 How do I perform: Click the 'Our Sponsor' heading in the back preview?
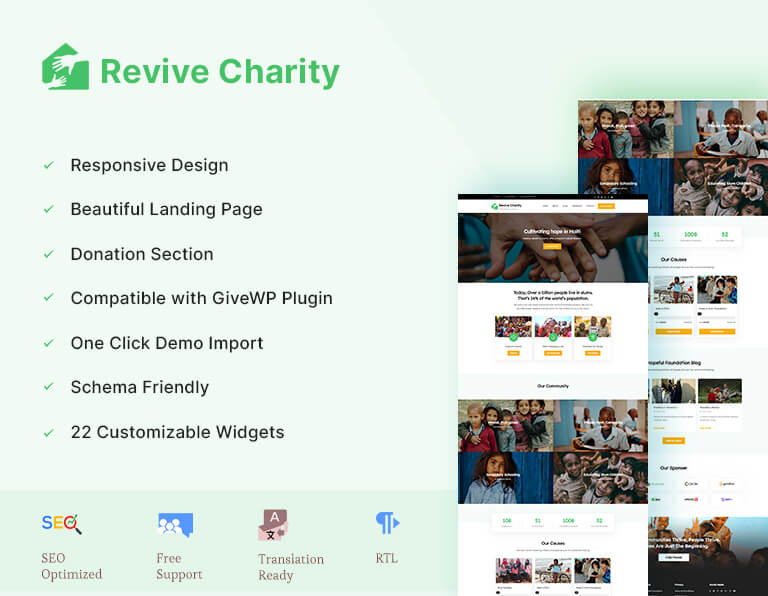(673, 468)
